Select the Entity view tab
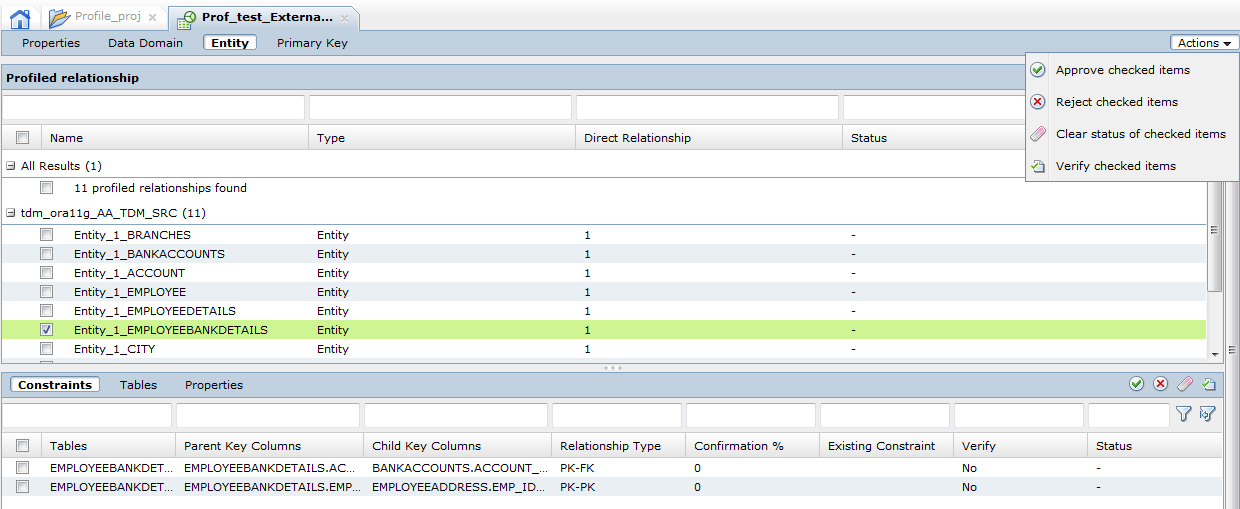Viewport: 1240px width, 509px height. (230, 43)
